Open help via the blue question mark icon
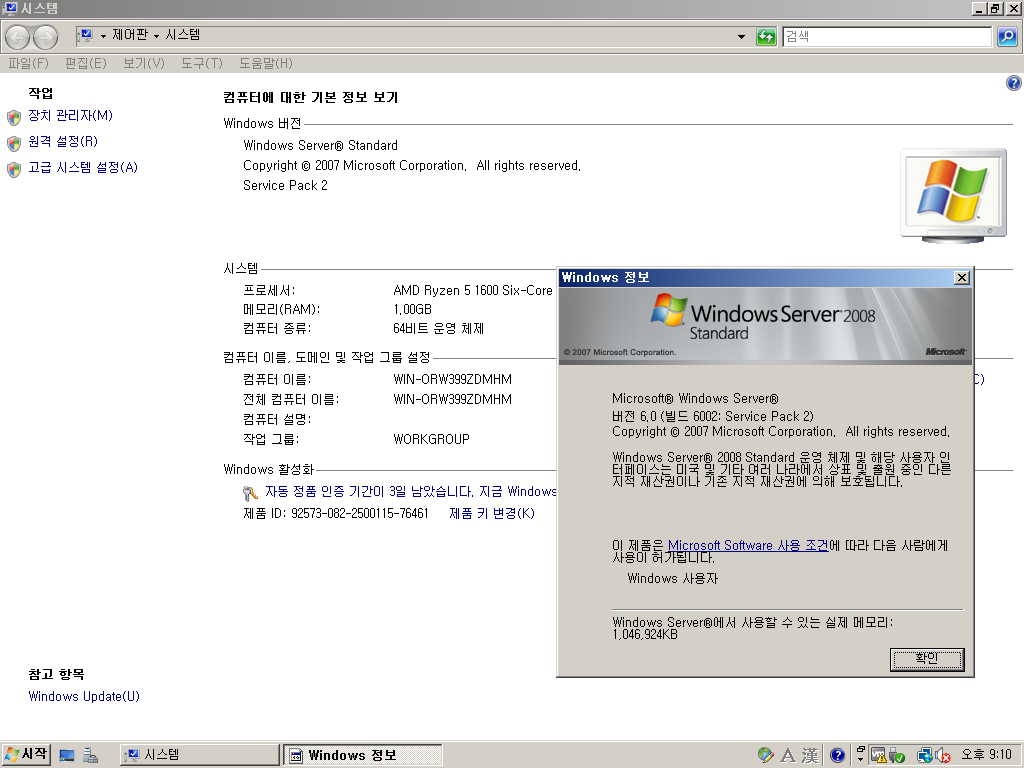 coord(1013,83)
